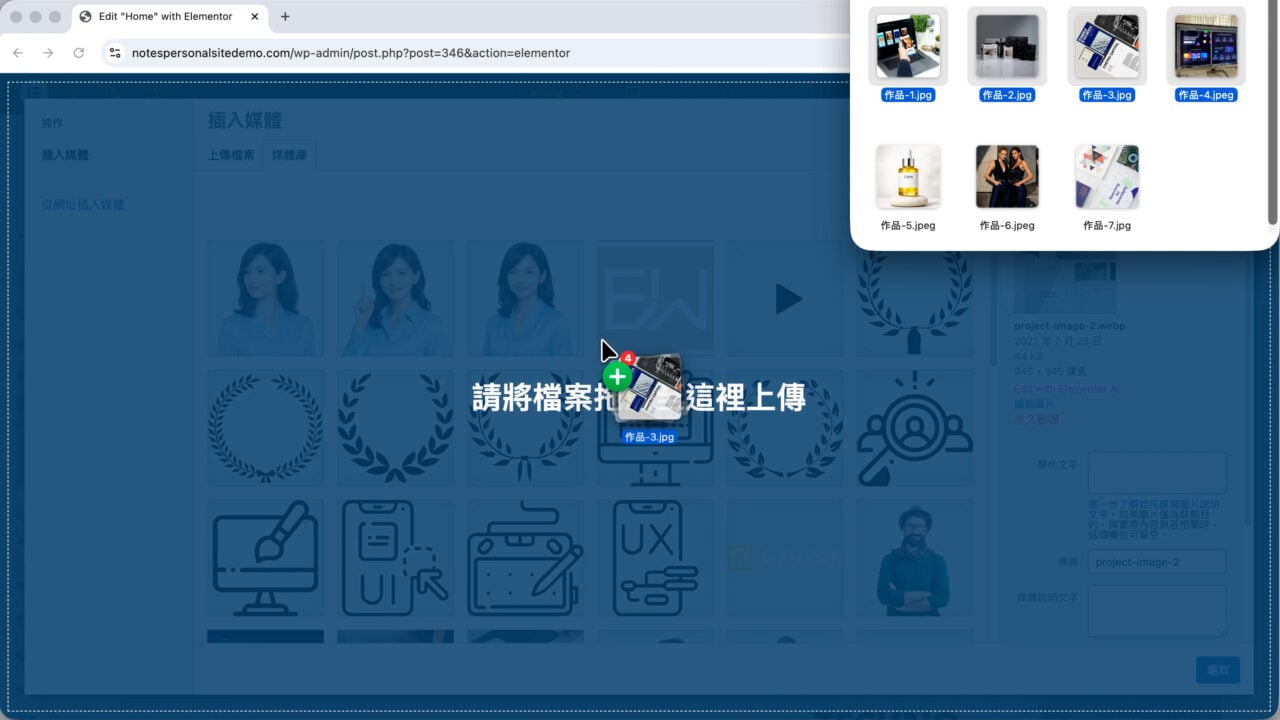The image size is (1280, 720).
Task: Click the 標題 field containing project-image-2
Action: (x=1157, y=562)
